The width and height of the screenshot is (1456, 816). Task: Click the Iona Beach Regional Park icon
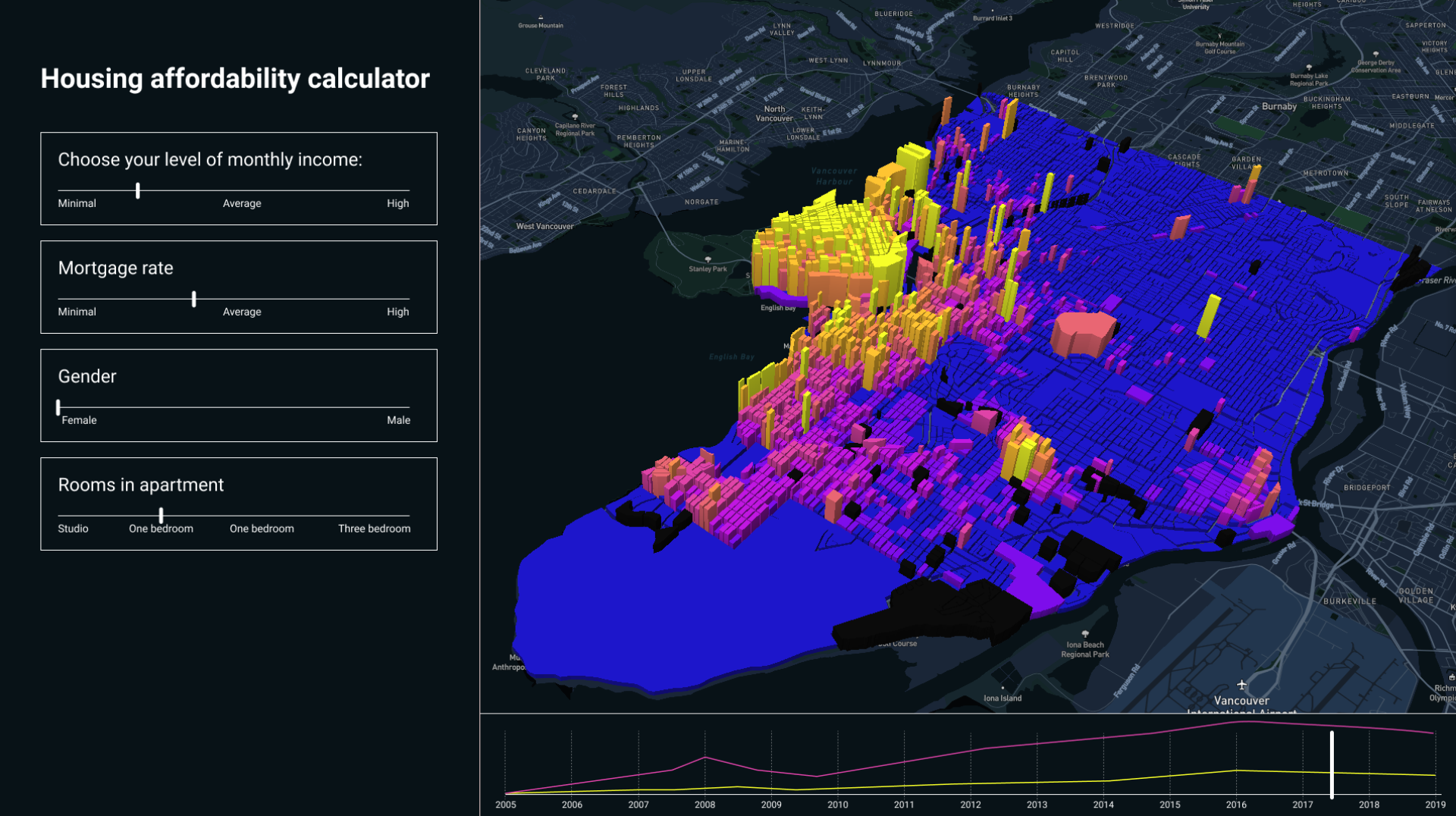point(1085,634)
